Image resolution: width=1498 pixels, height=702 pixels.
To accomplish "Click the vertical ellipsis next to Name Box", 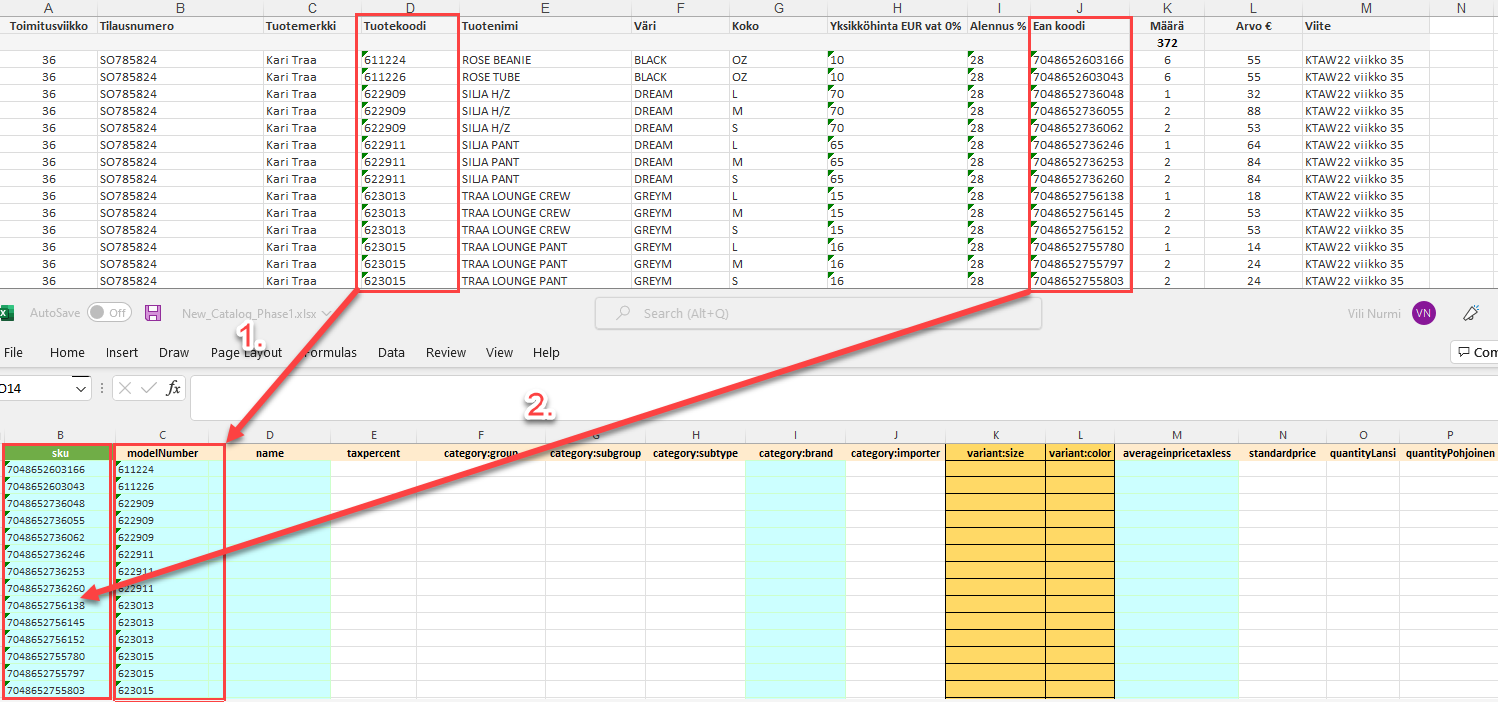I will (x=101, y=388).
